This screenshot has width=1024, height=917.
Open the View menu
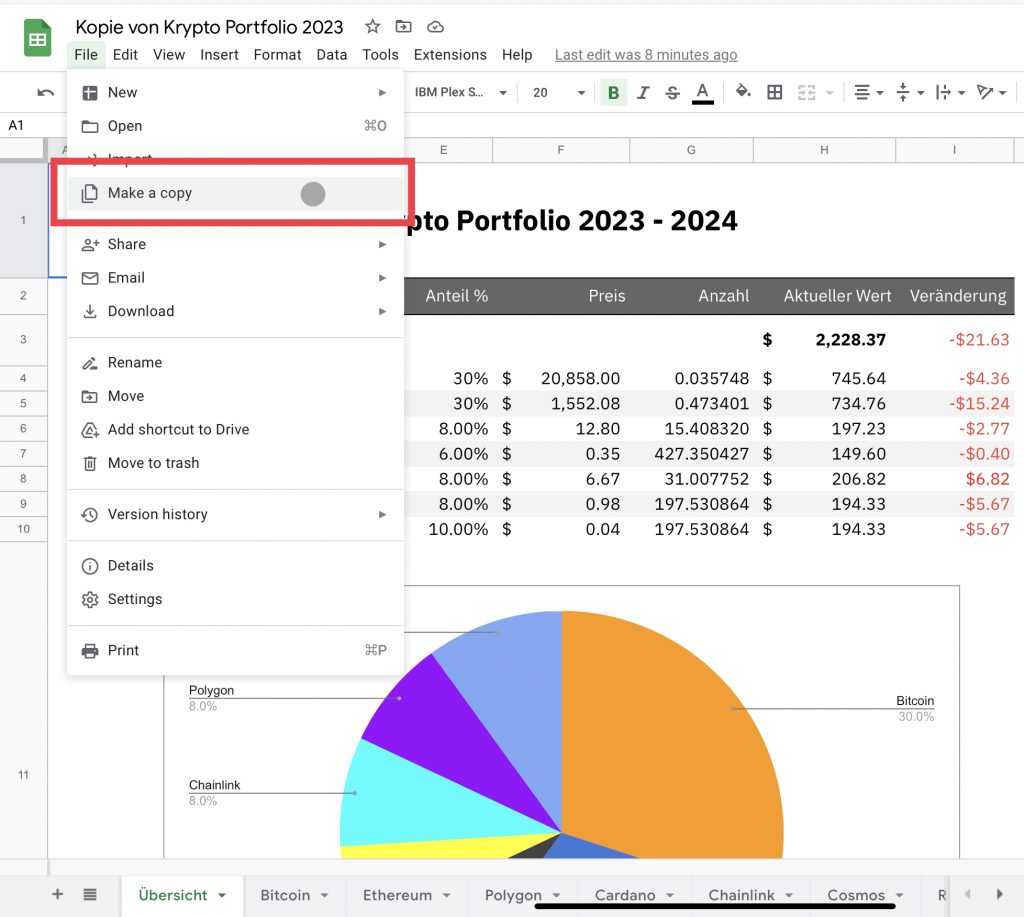[169, 55]
